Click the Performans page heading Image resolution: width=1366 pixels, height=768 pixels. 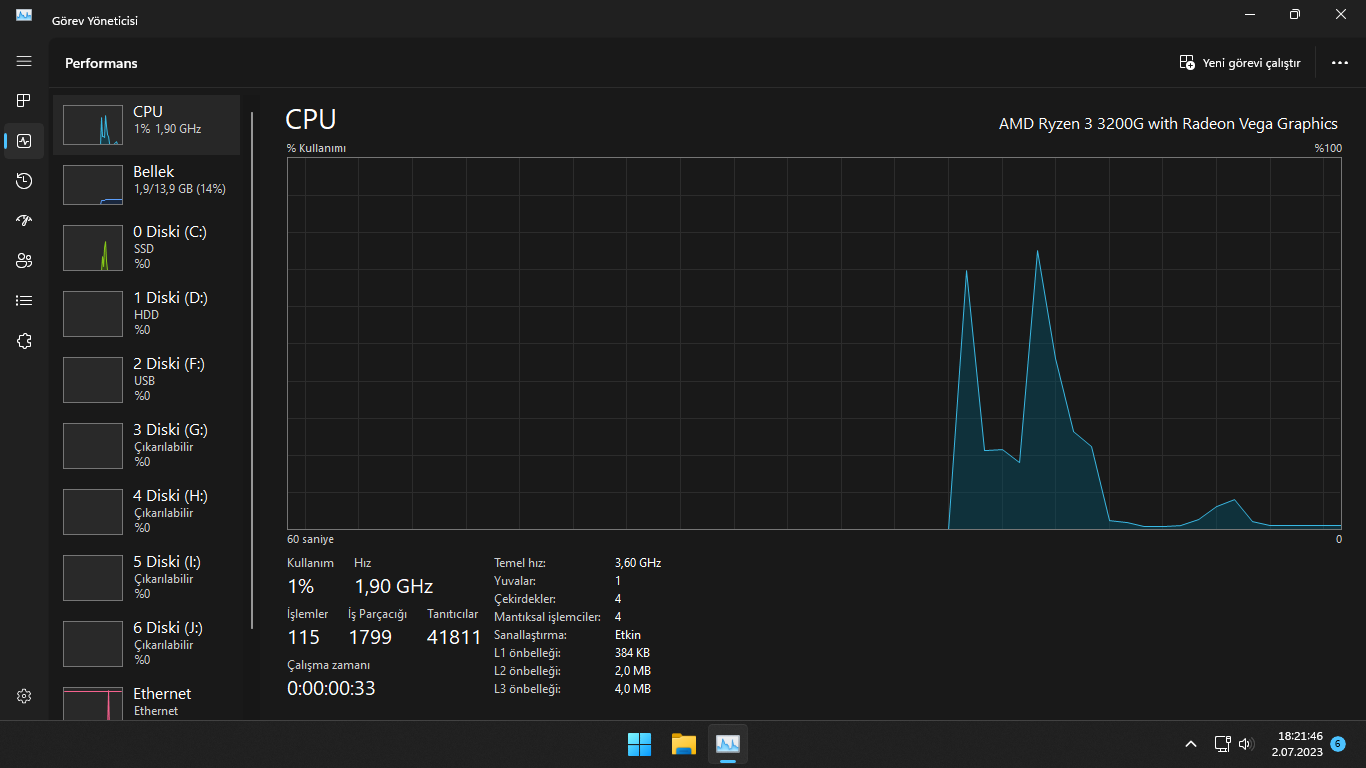(101, 63)
